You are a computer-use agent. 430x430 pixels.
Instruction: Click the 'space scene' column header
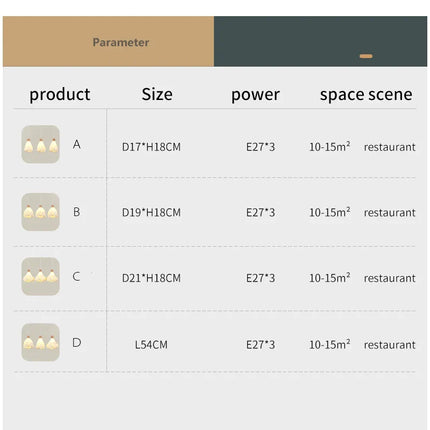366,95
